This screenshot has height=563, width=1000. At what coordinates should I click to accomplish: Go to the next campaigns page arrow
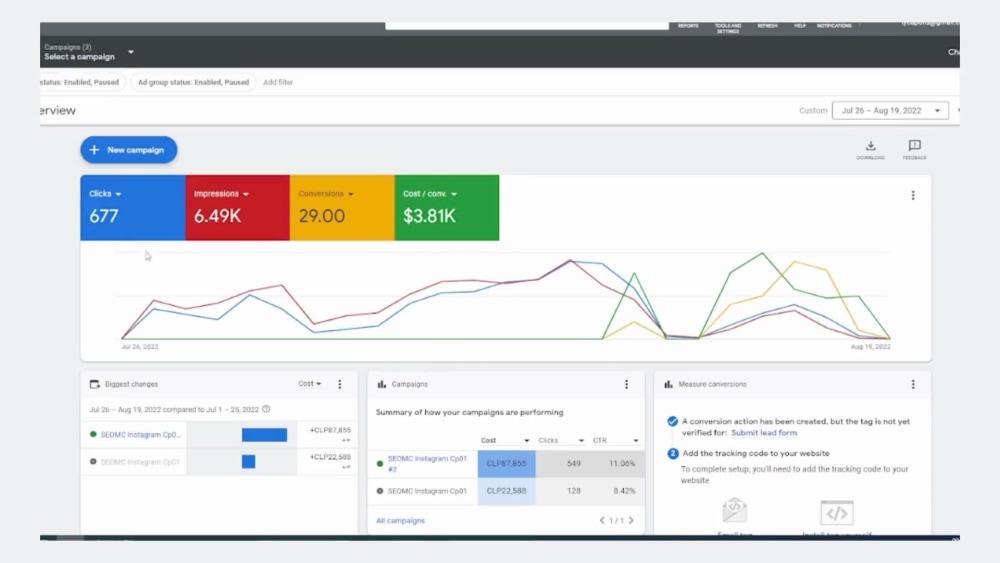[x=631, y=520]
